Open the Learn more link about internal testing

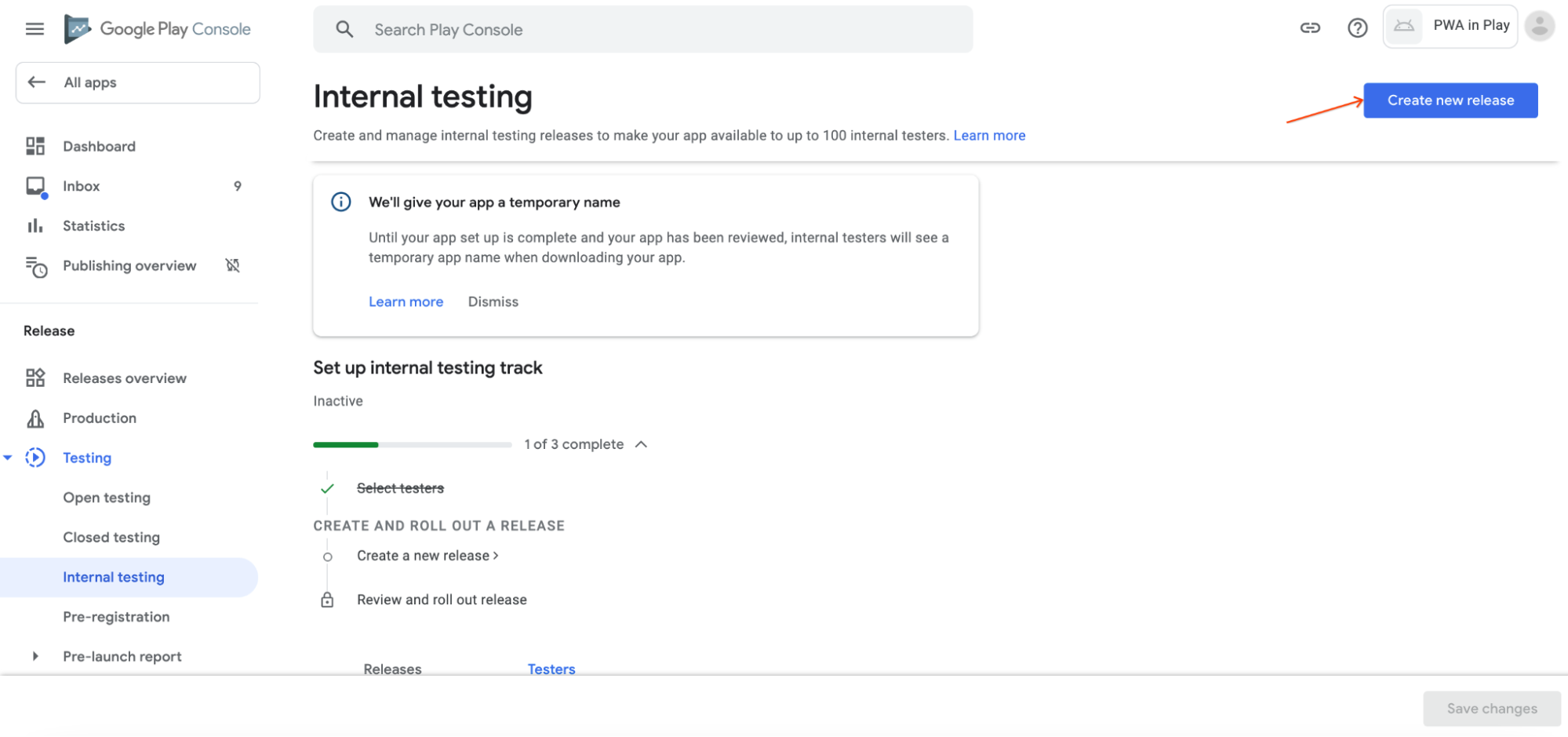click(989, 135)
